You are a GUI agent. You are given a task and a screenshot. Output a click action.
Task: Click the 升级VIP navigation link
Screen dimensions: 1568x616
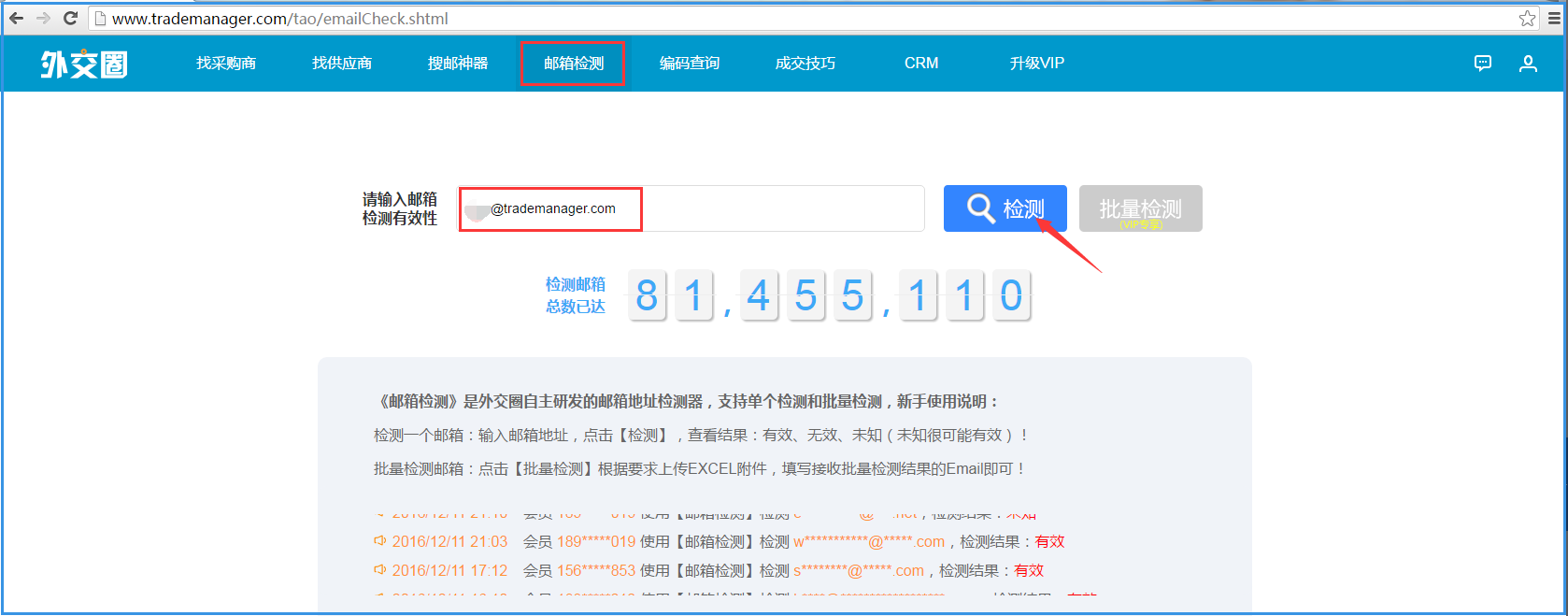pyautogui.click(x=1037, y=64)
